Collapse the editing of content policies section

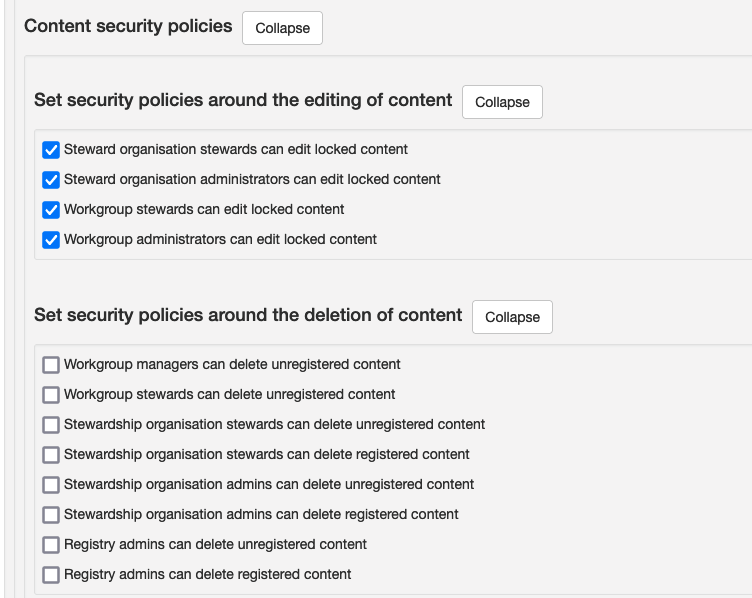click(x=502, y=102)
